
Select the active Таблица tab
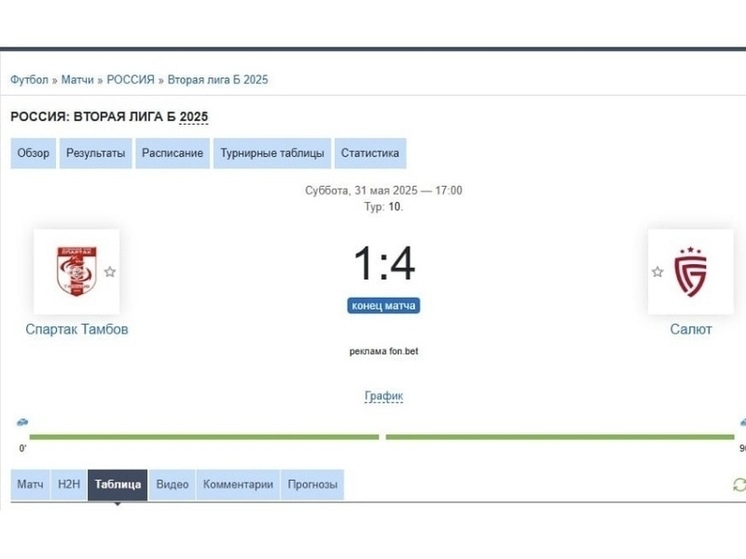pyautogui.click(x=118, y=484)
